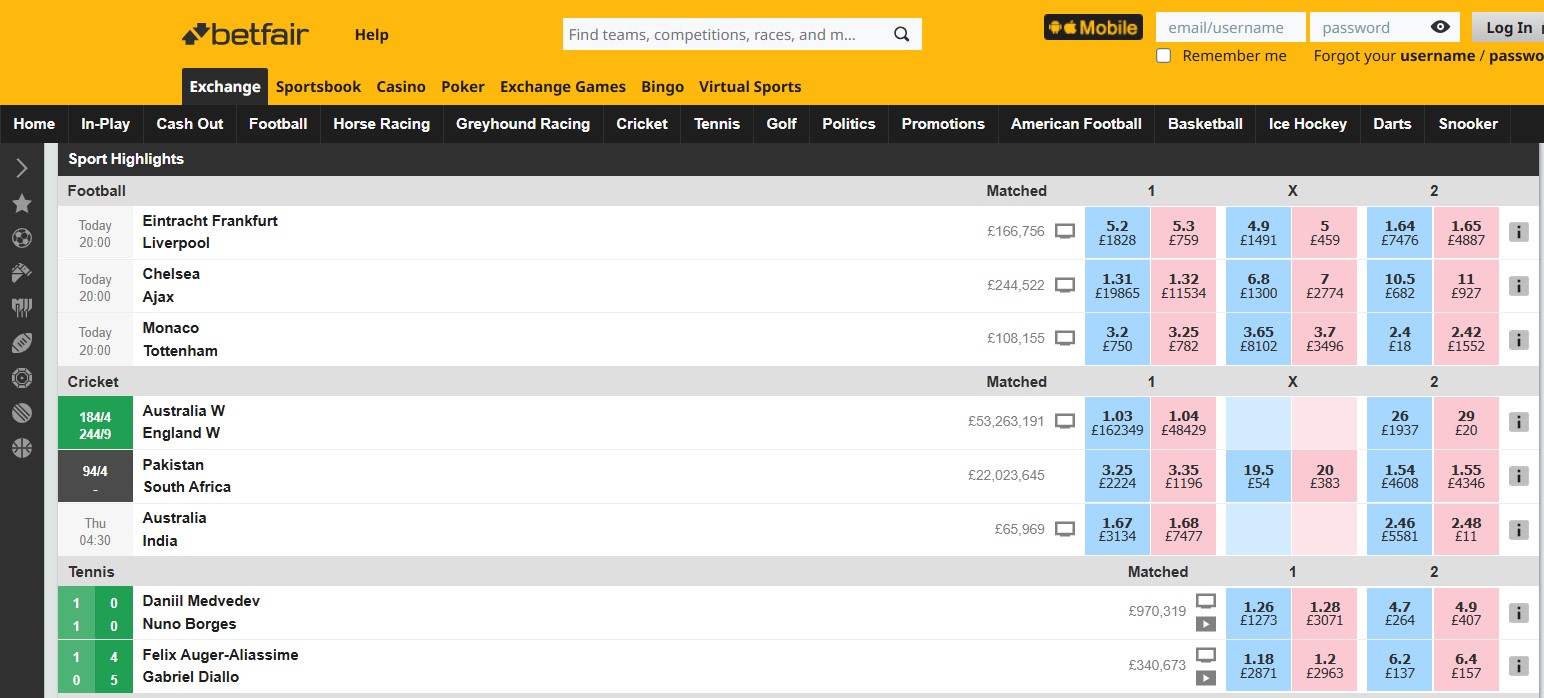
Task: Expand the sidebar with the chevron arrow
Action: [x=22, y=167]
